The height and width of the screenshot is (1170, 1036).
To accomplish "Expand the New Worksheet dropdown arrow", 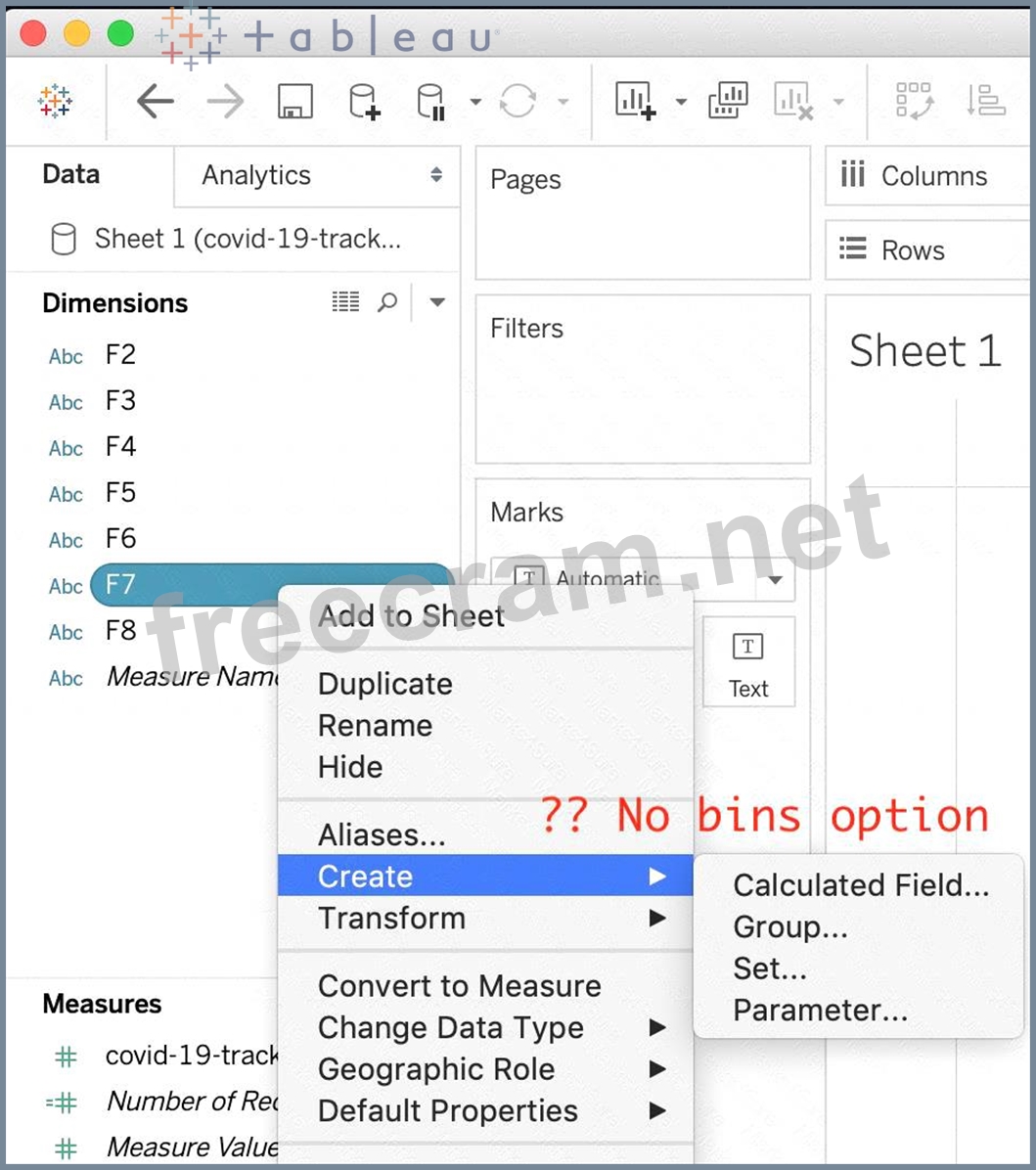I will [681, 102].
